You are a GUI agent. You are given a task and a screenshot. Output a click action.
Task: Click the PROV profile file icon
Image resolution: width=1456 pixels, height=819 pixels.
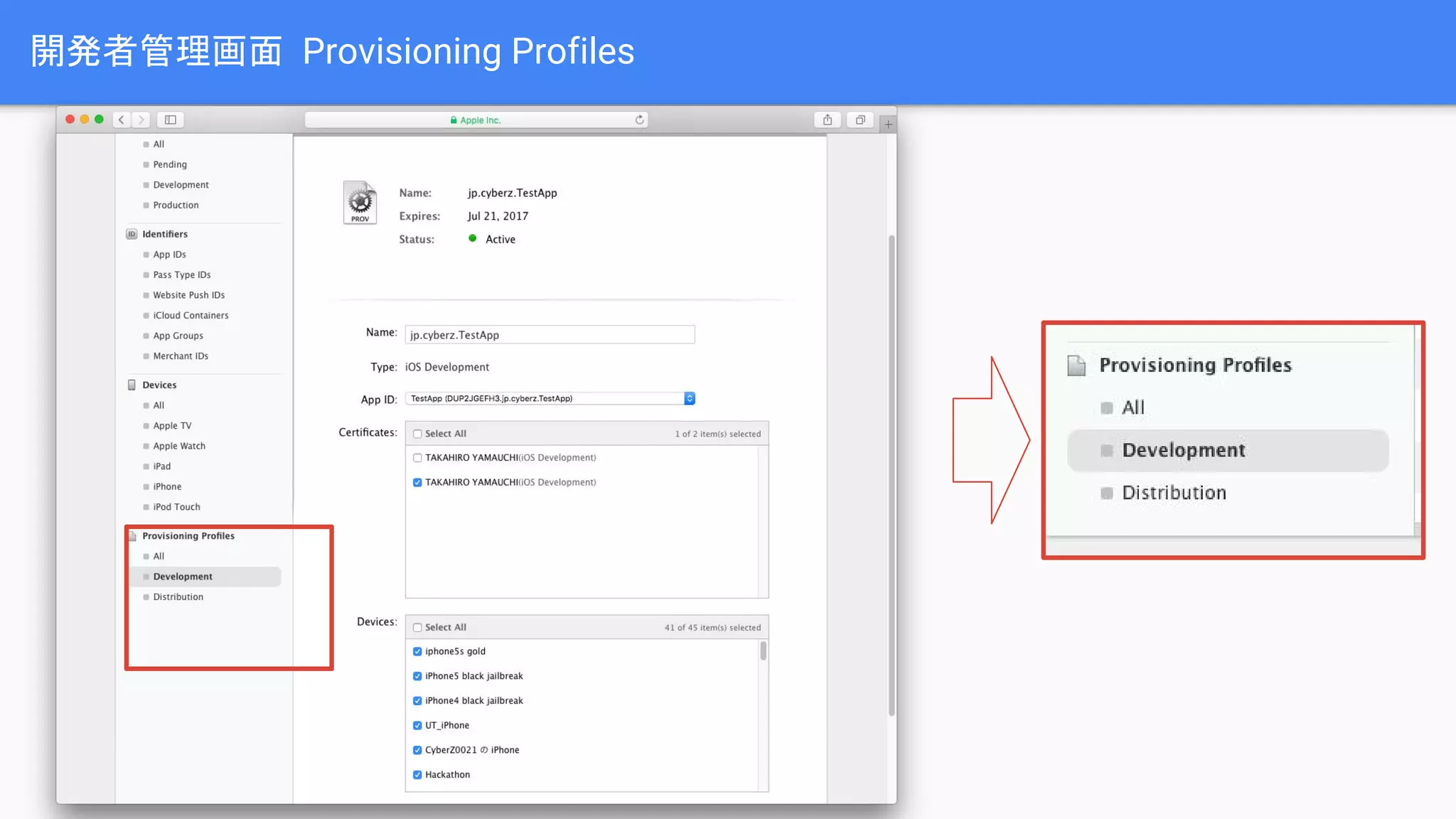360,203
